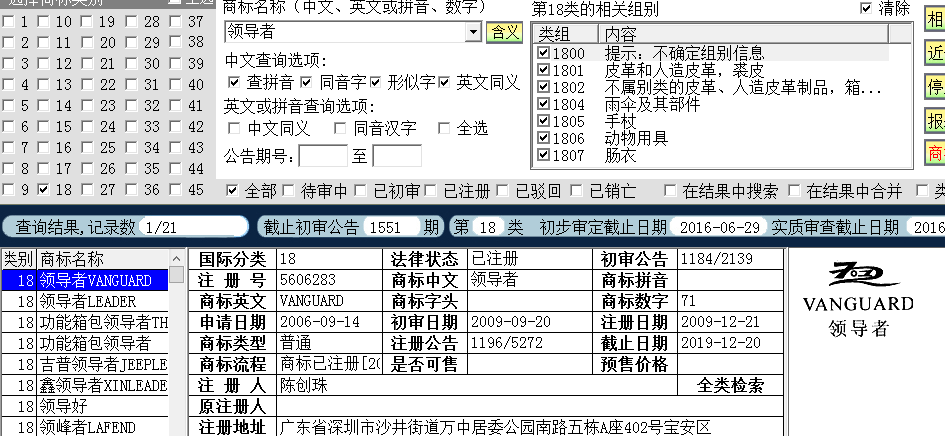Open the trademark name dropdown arrow
Image resolution: width=945 pixels, height=436 pixels.
point(474,32)
